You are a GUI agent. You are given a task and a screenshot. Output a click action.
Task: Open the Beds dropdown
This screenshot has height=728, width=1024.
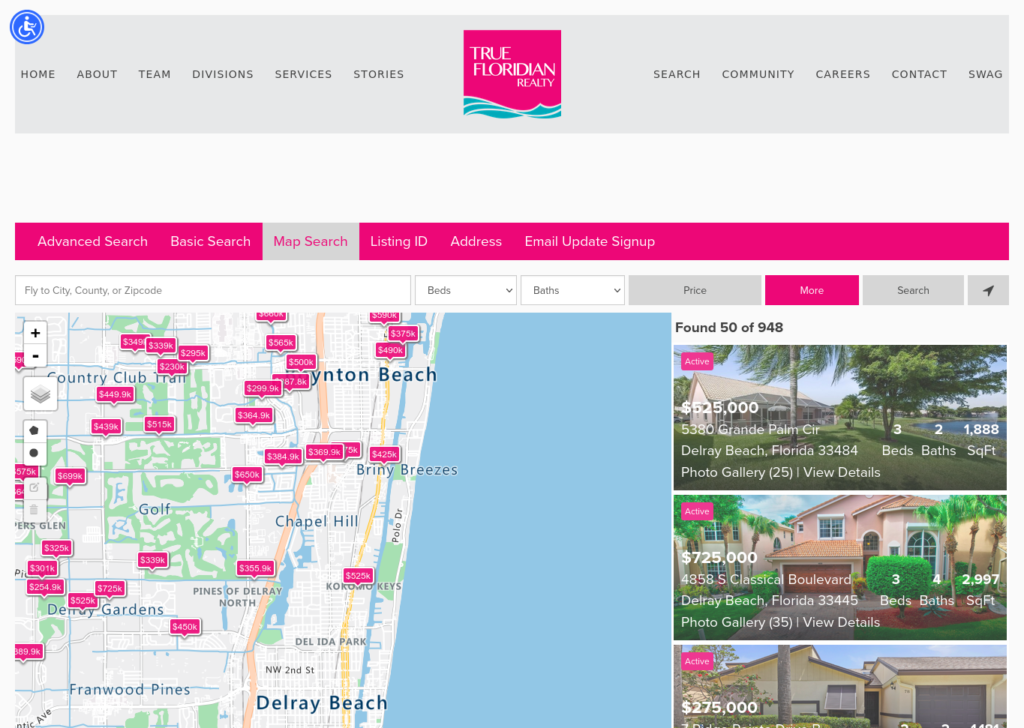(x=466, y=291)
